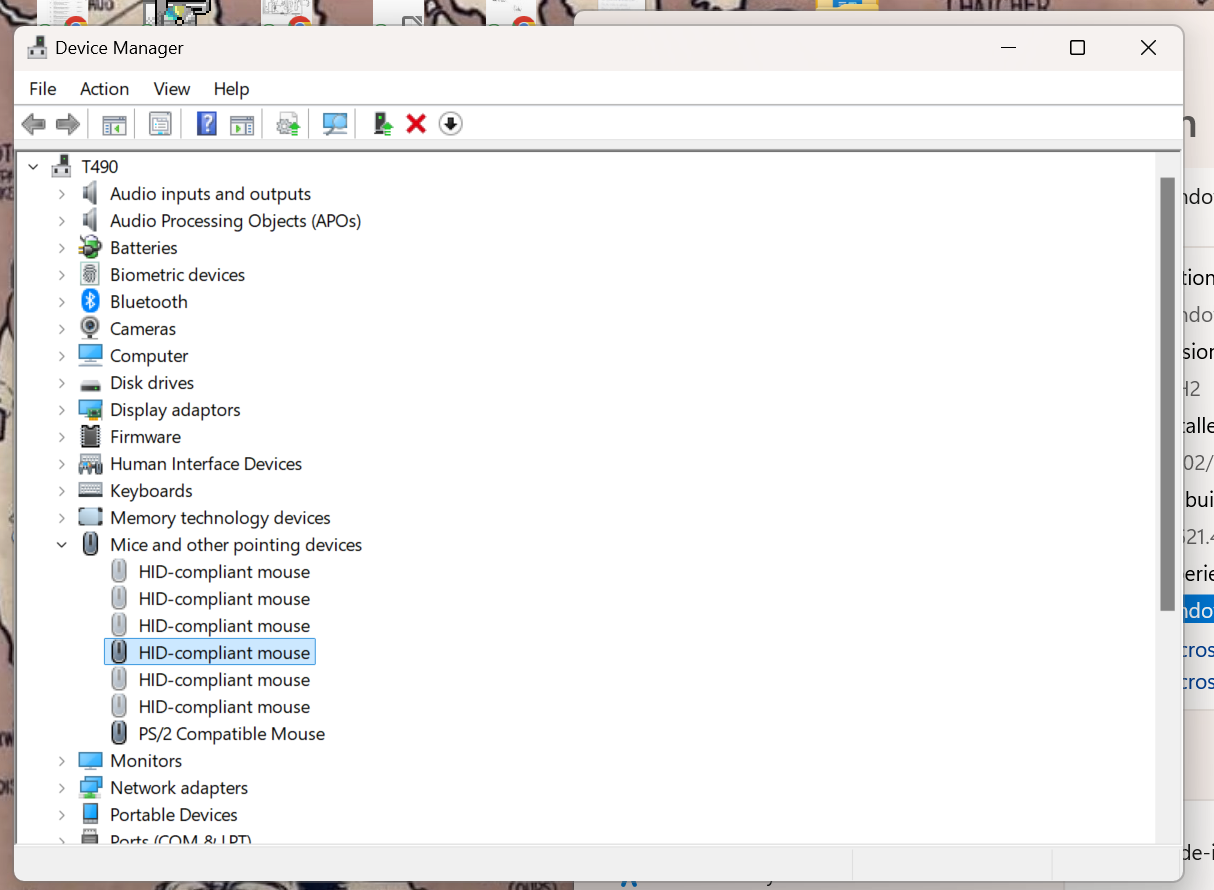This screenshot has height=890, width=1214.
Task: Collapse the T490 root node
Action: [33, 167]
